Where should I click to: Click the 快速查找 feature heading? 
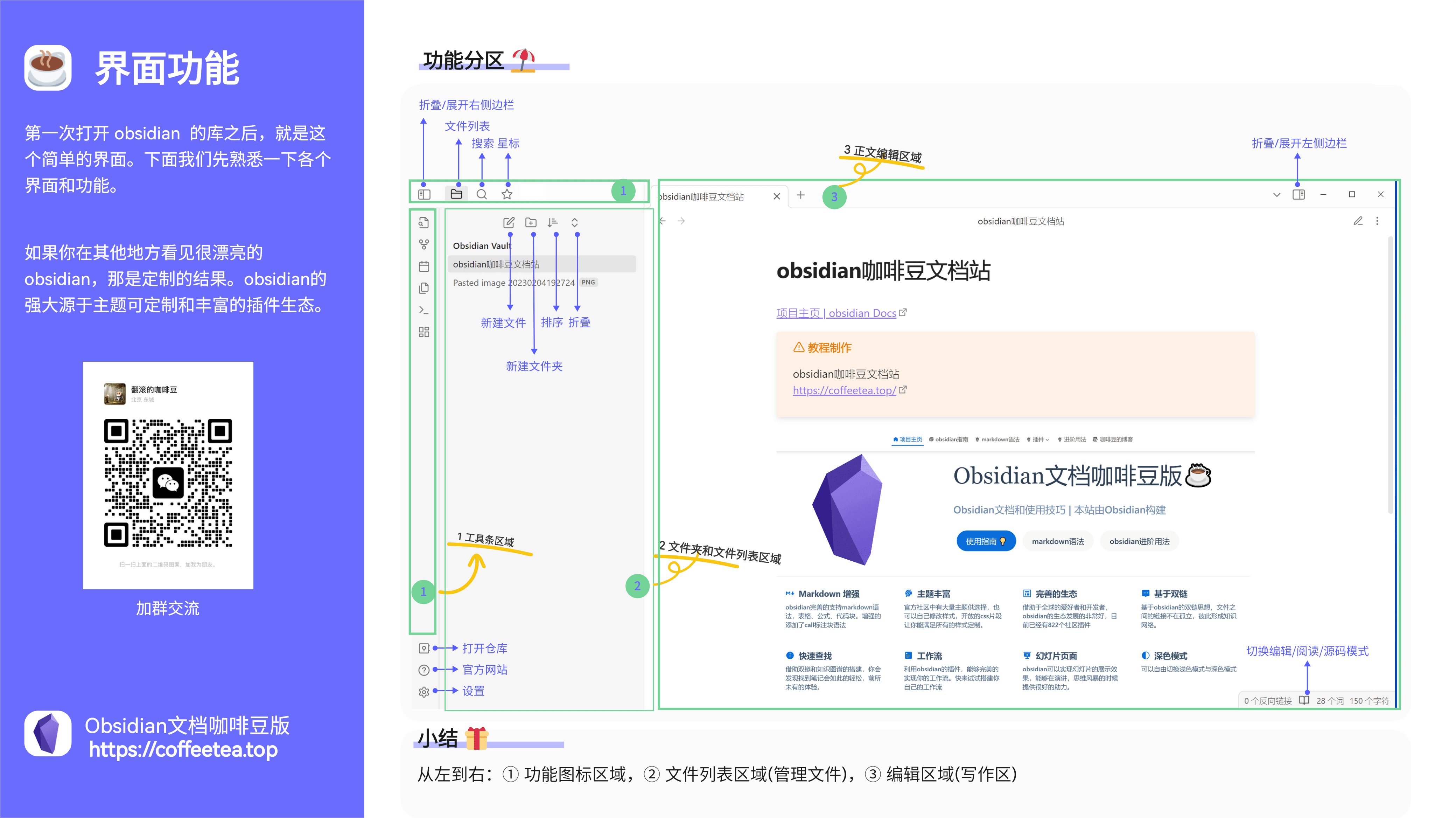814,656
